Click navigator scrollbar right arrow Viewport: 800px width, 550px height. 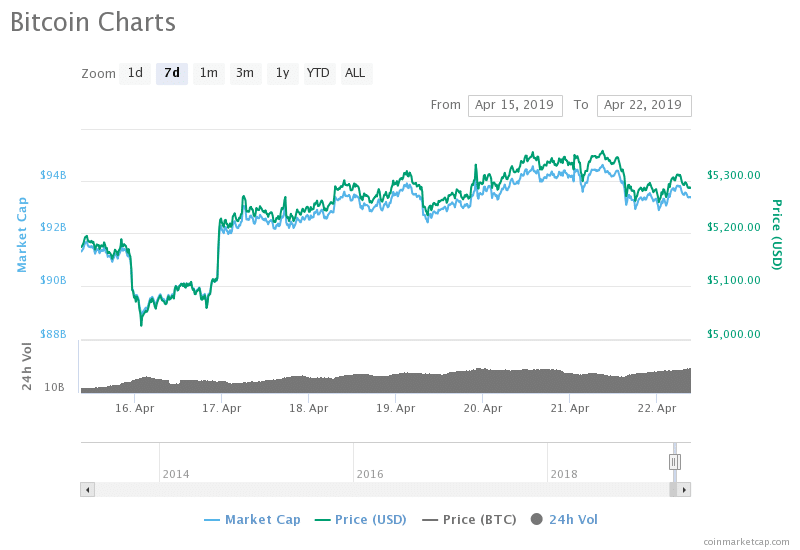[x=684, y=490]
